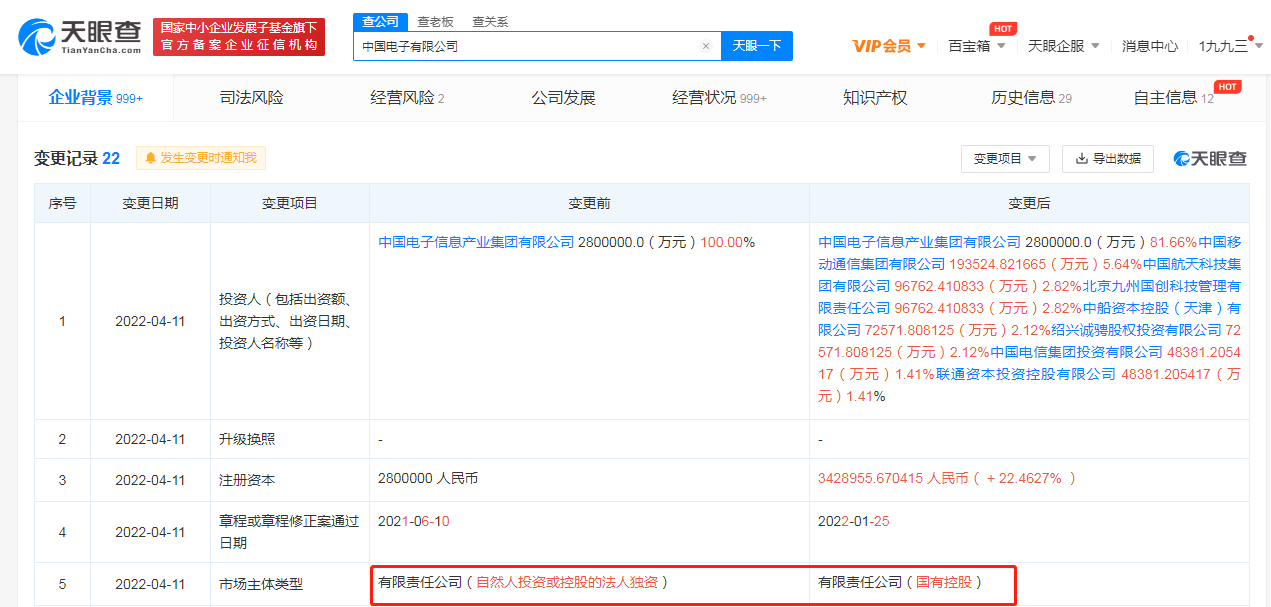Expand the 天眼企服 menu
The height and width of the screenshot is (607, 1271).
1064,46
